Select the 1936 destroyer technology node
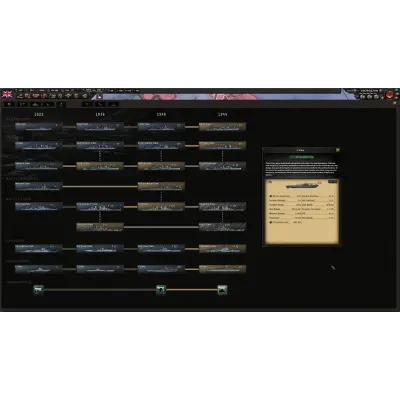 point(100,127)
